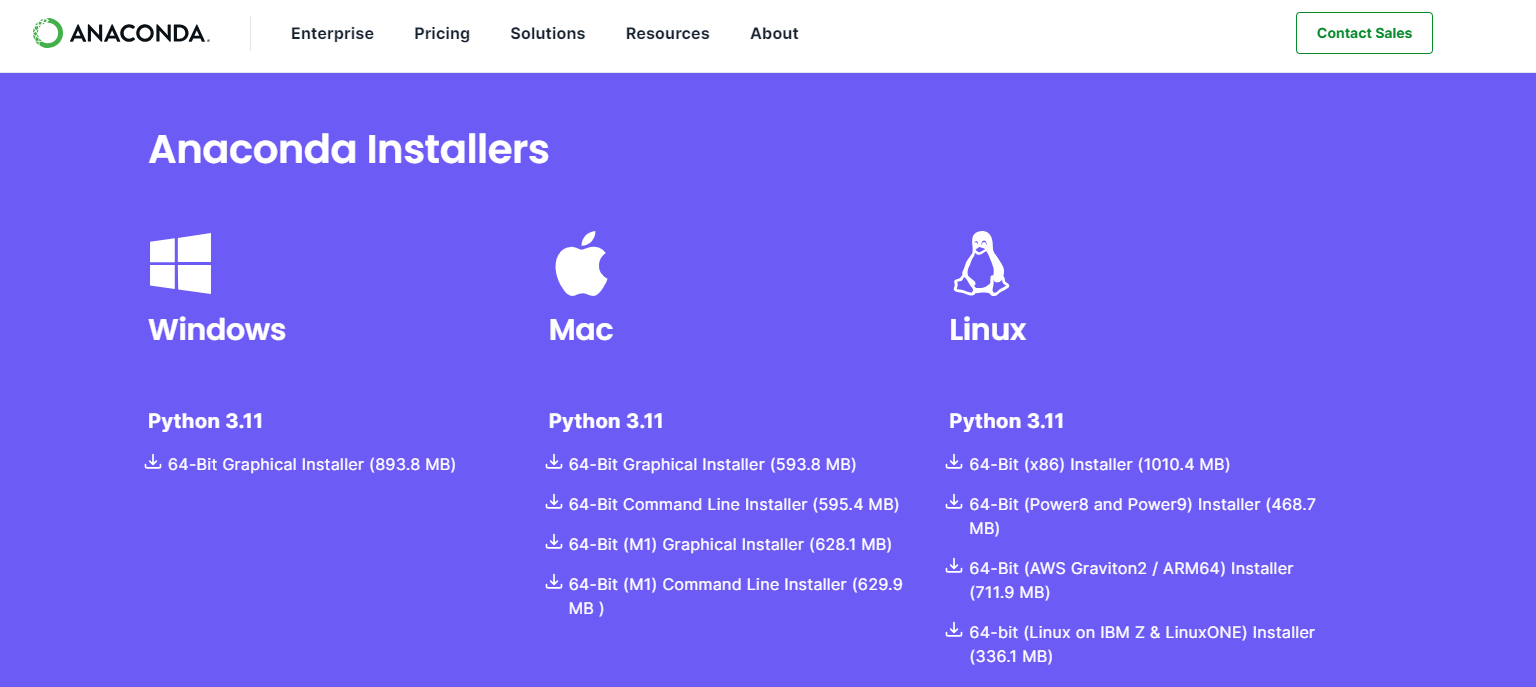This screenshot has width=1536, height=687.
Task: Click Python 3.11 label under Linux
Action: 1006,421
